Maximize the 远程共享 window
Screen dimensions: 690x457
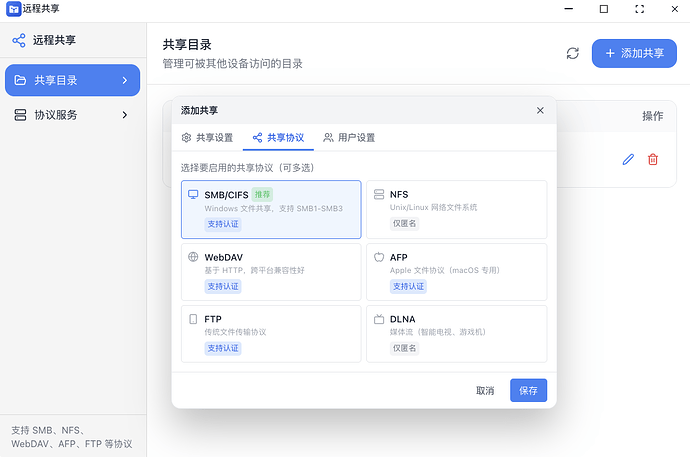click(x=604, y=9)
